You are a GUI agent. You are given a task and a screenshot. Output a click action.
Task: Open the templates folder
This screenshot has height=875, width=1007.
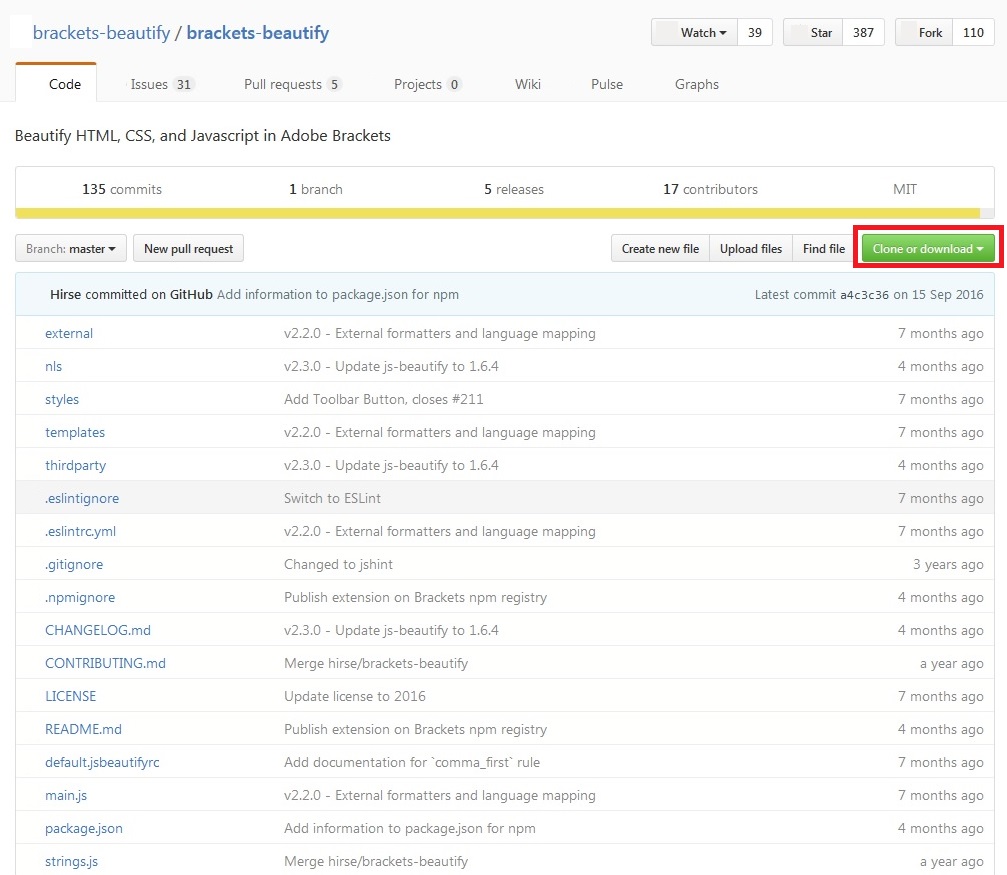coord(74,432)
